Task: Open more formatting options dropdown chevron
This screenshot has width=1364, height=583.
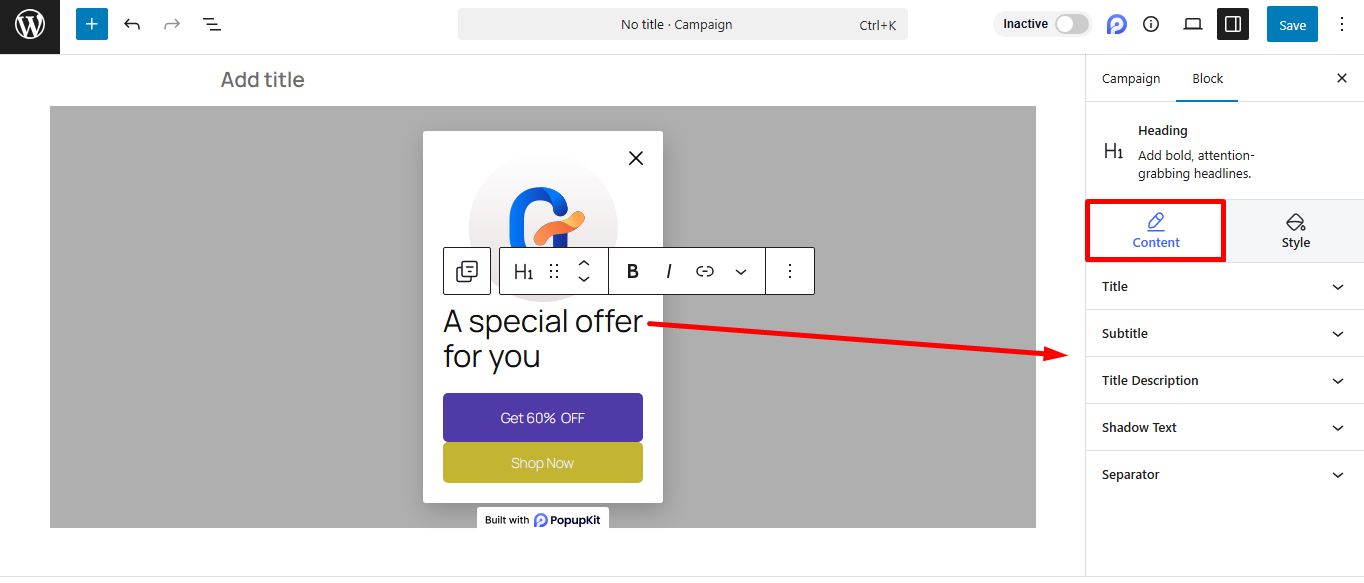Action: (741, 271)
